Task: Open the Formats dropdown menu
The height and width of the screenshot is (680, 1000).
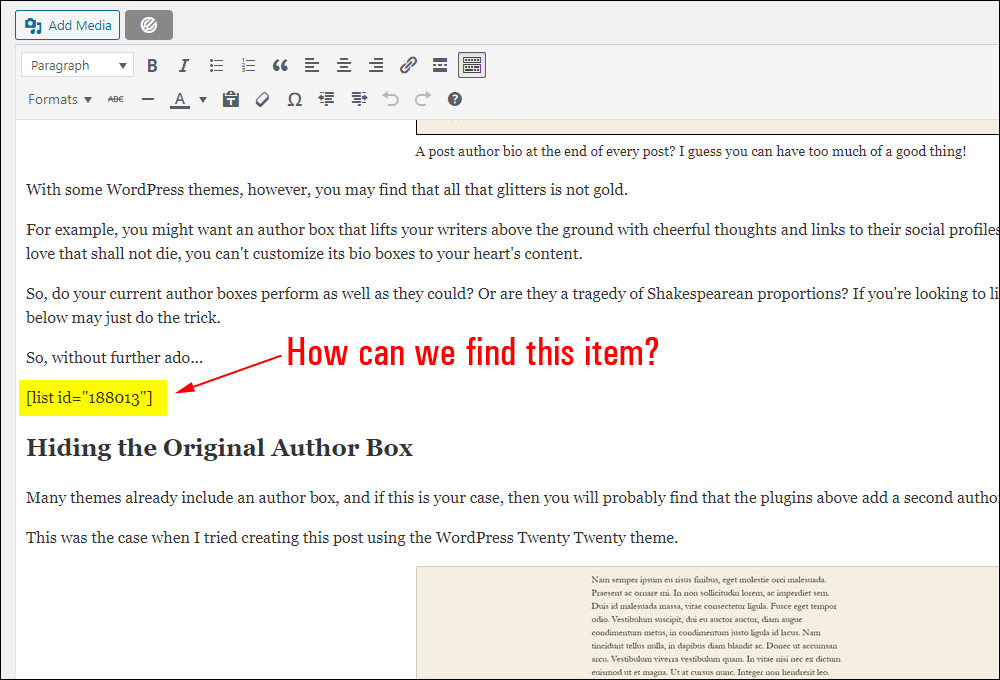Action: coord(60,100)
